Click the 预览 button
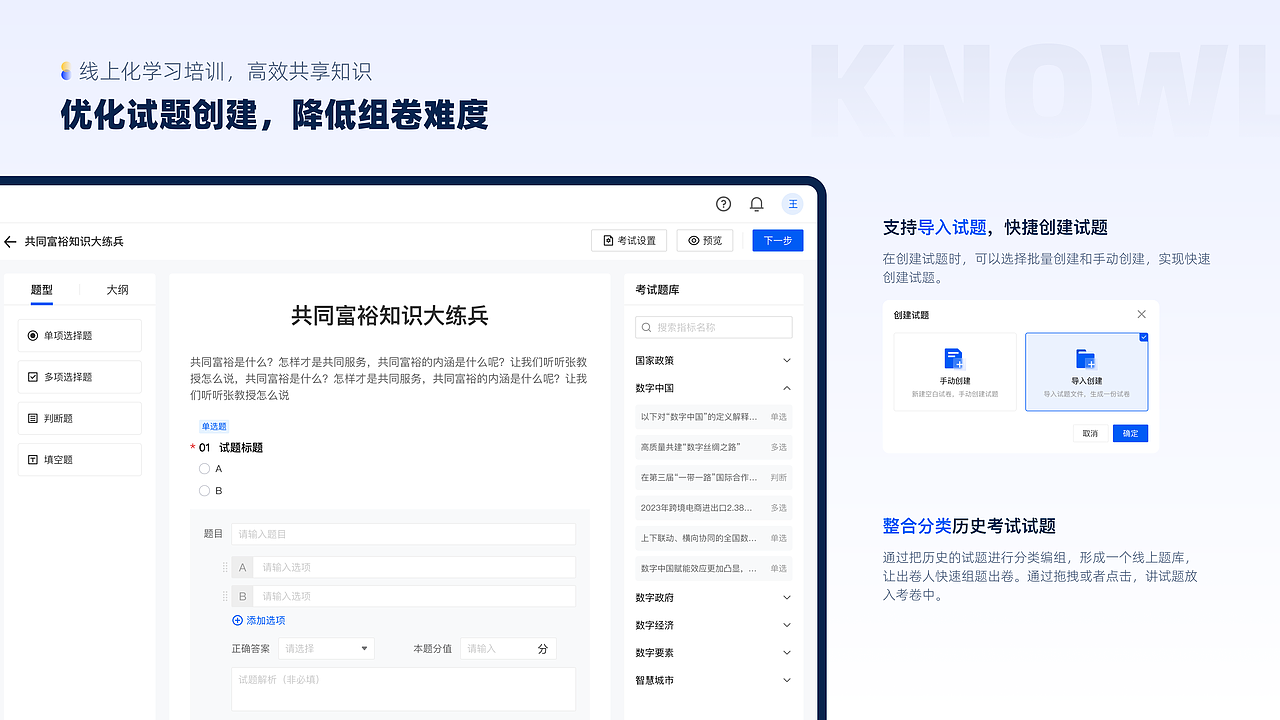1280x720 pixels. pos(705,240)
